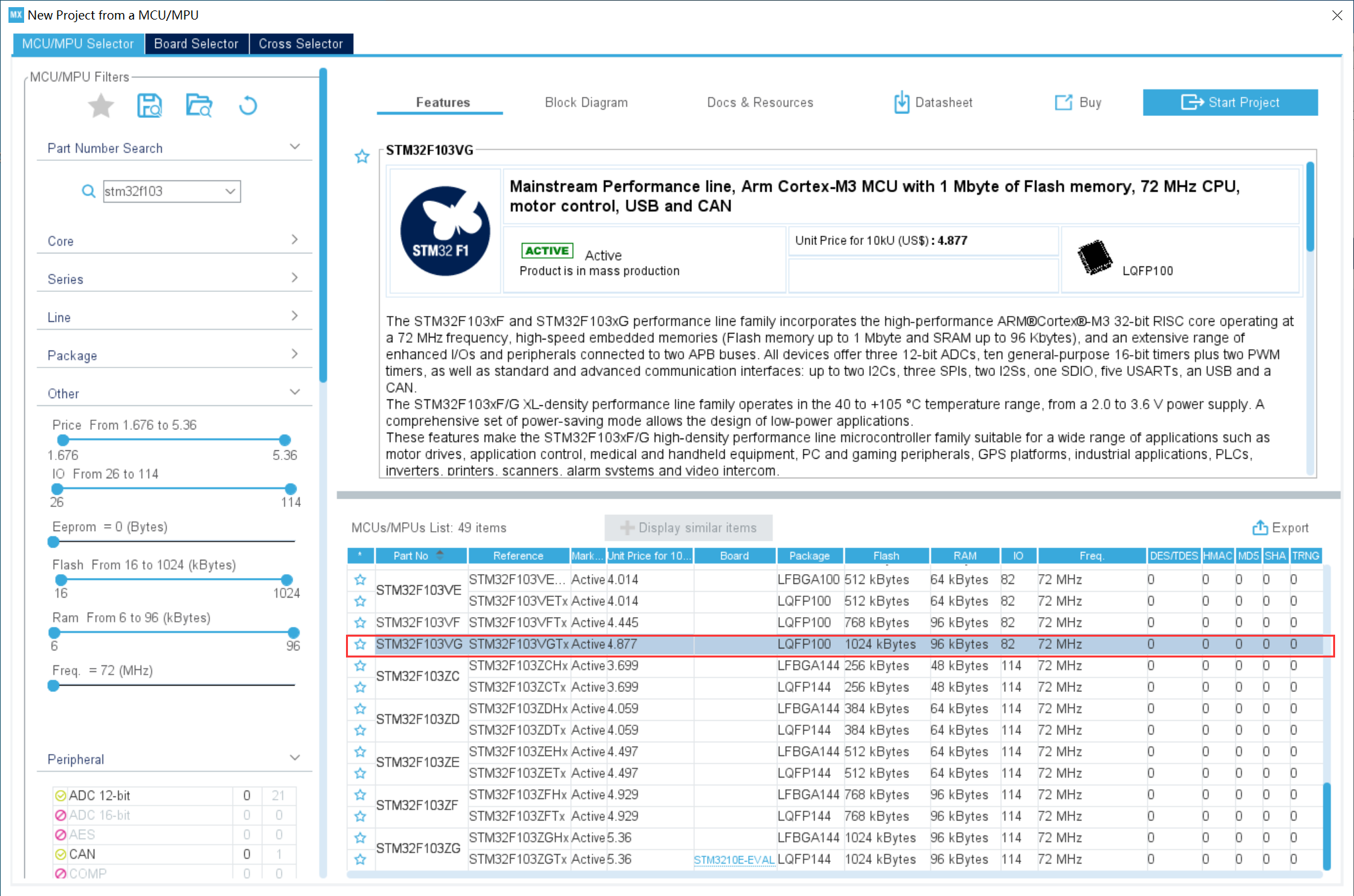Click the save search filter icon
This screenshot has width=1354, height=896.
[x=149, y=106]
